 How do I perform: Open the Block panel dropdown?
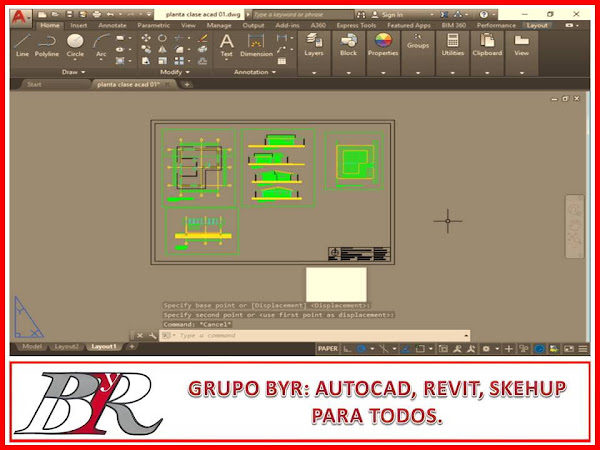[x=348, y=73]
